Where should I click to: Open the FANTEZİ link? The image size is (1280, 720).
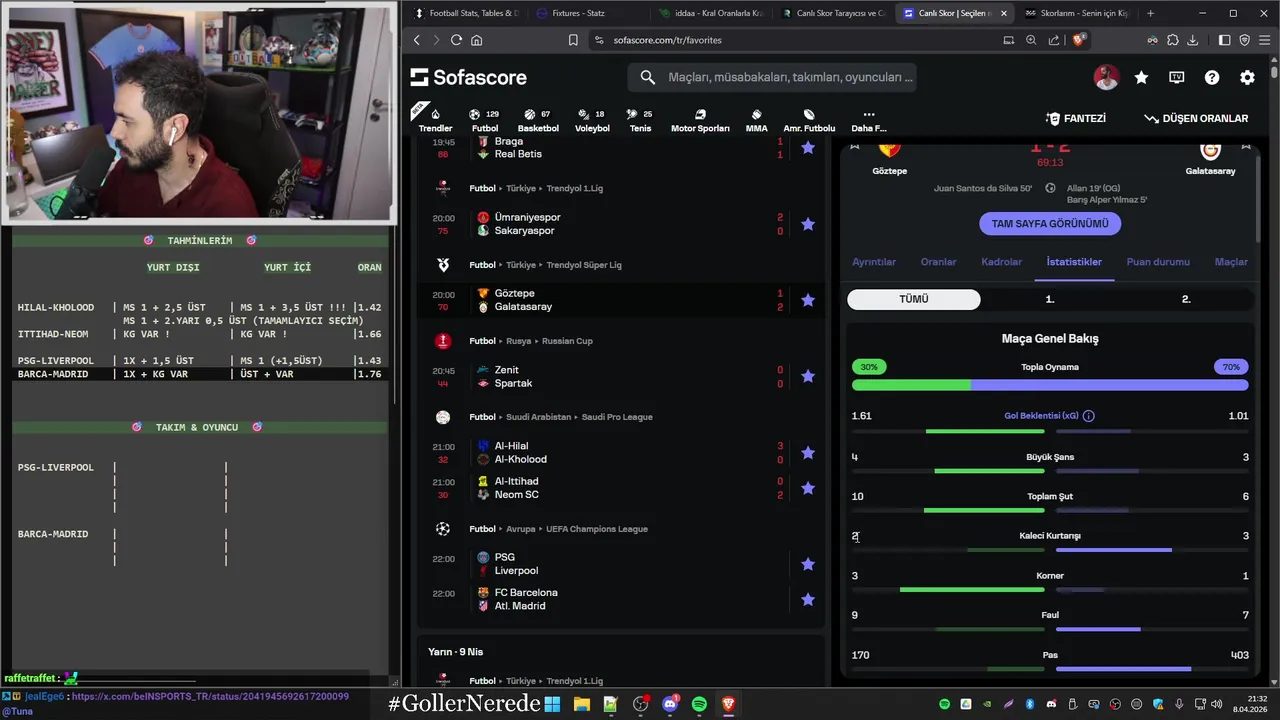coord(1076,118)
